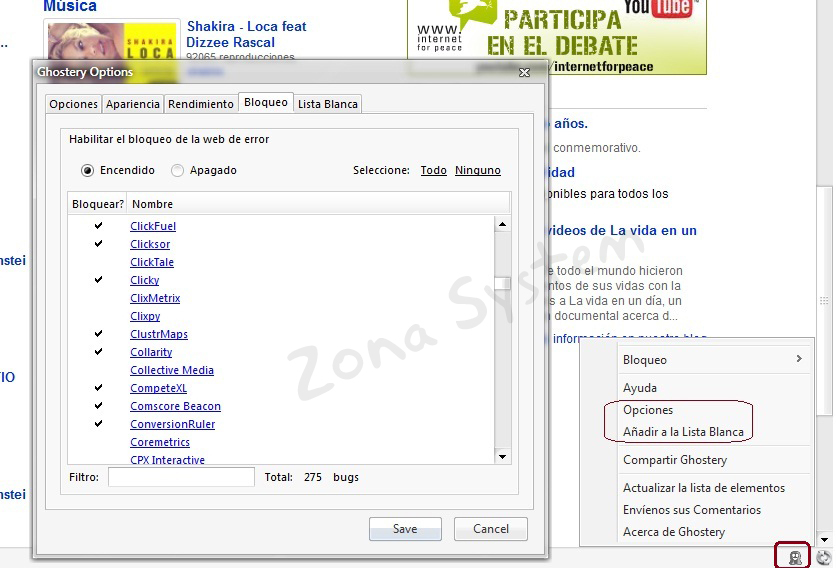836x568 pixels.
Task: Uncheck the Comscore Beacon block checkmark
Action: (x=99, y=405)
